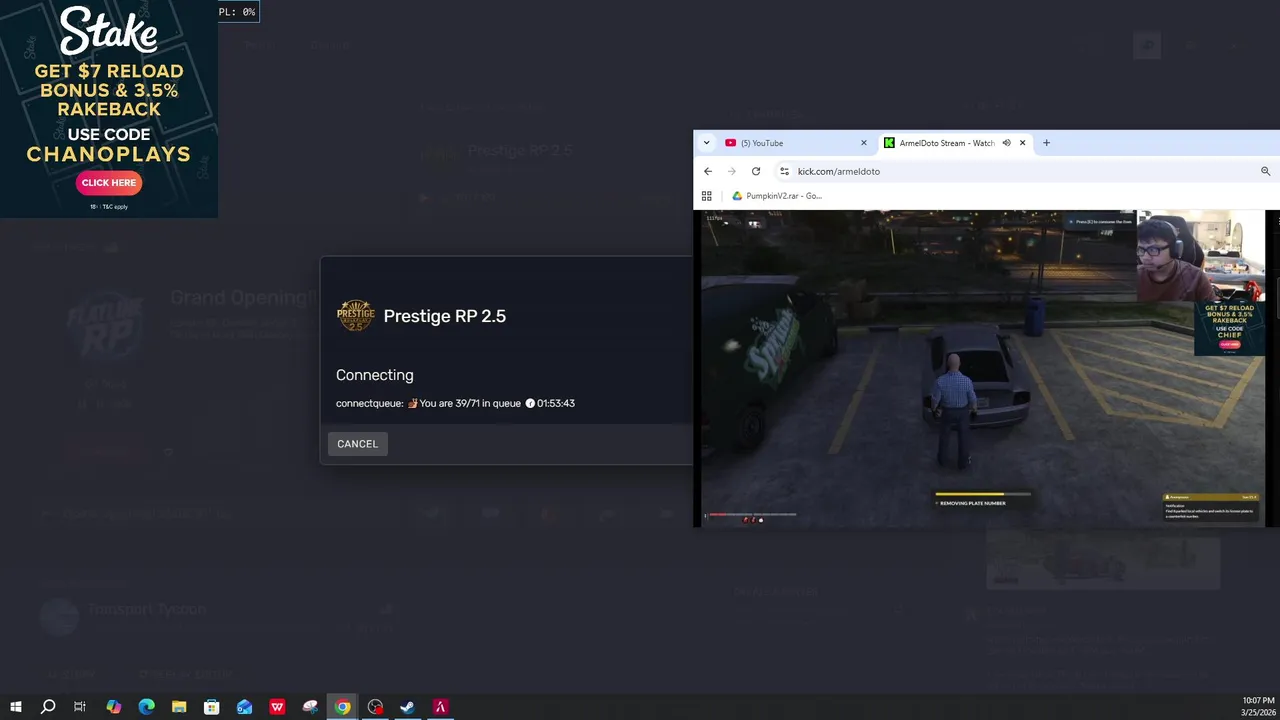View site information for kick.com
Image resolution: width=1280 pixels, height=720 pixels.
pos(784,171)
